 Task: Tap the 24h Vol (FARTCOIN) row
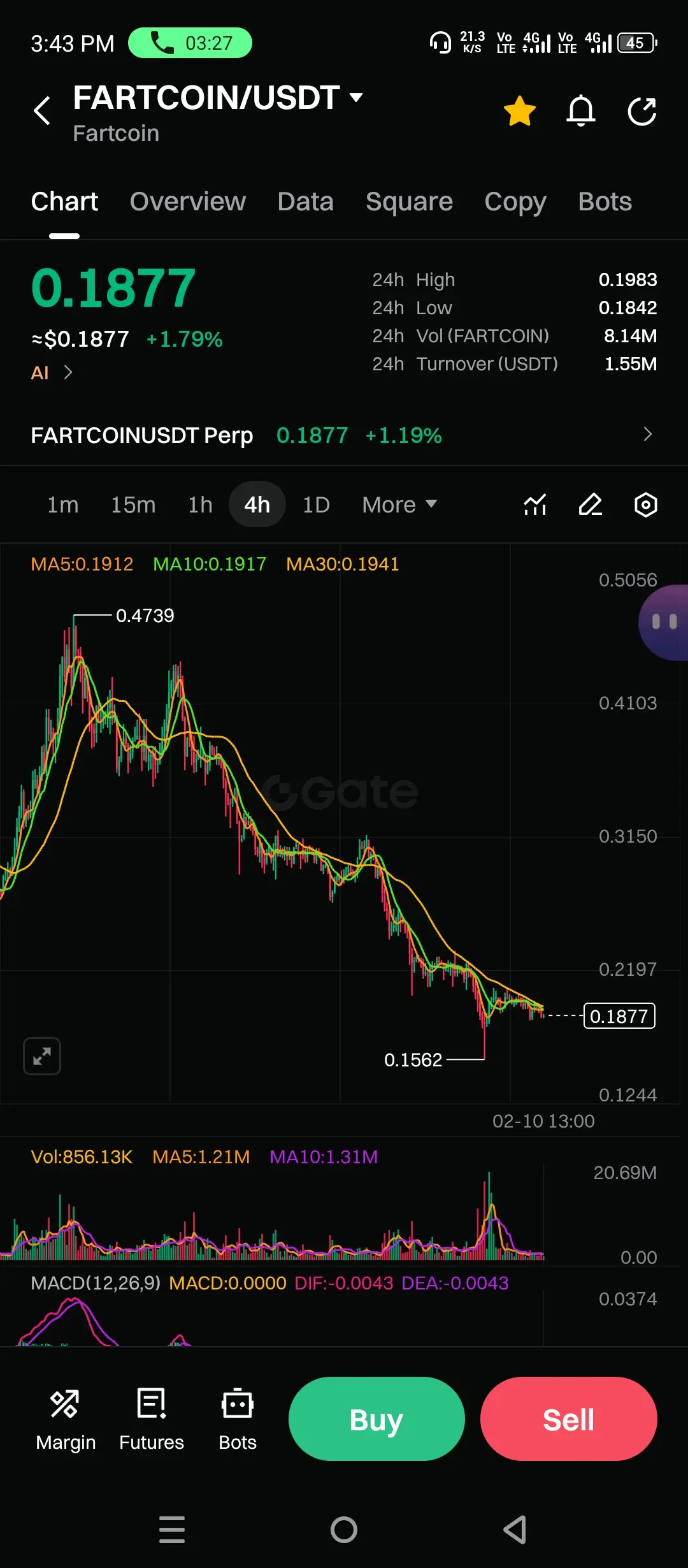pos(515,336)
